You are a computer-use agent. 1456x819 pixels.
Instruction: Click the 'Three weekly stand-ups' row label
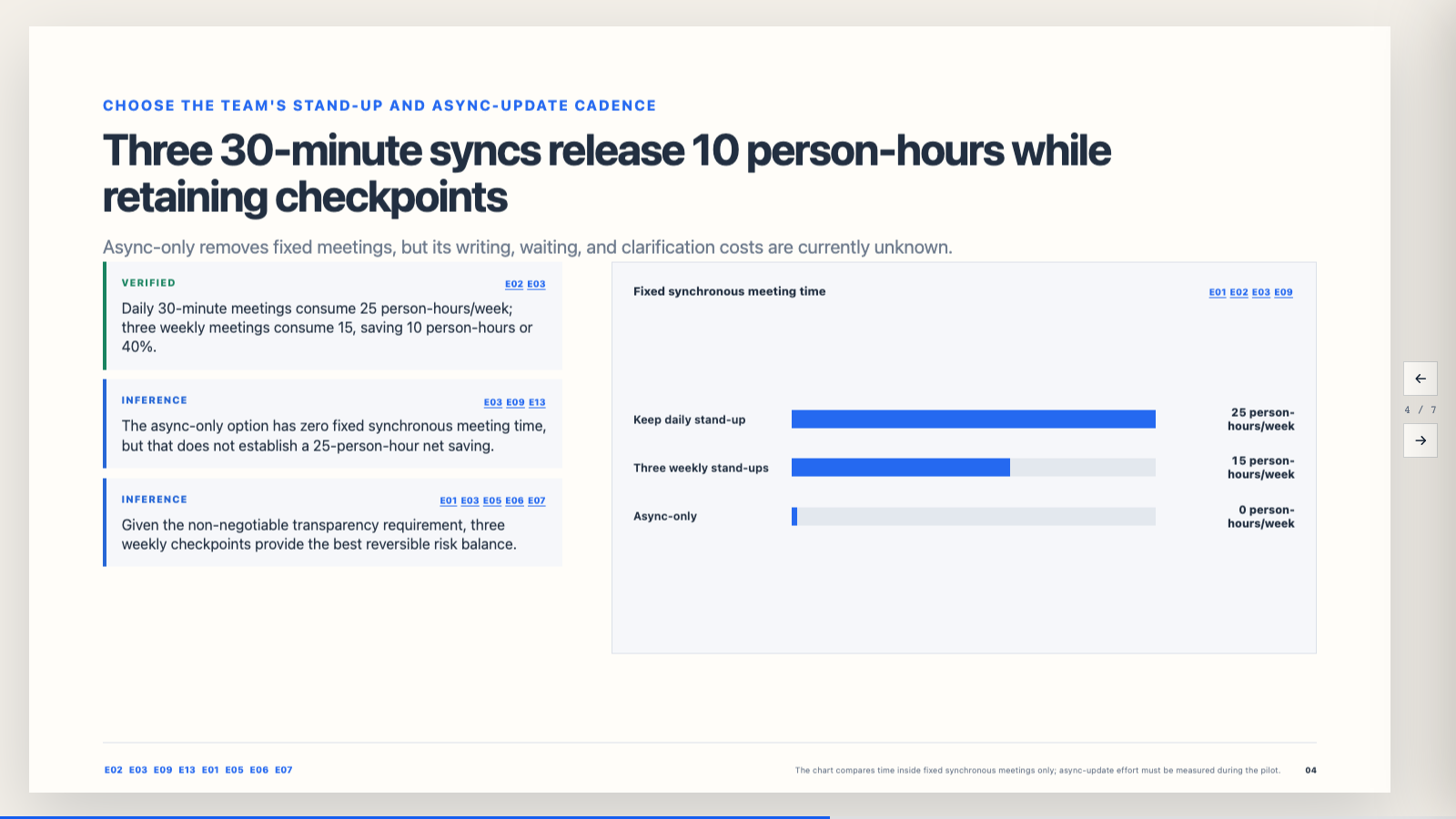(701, 468)
